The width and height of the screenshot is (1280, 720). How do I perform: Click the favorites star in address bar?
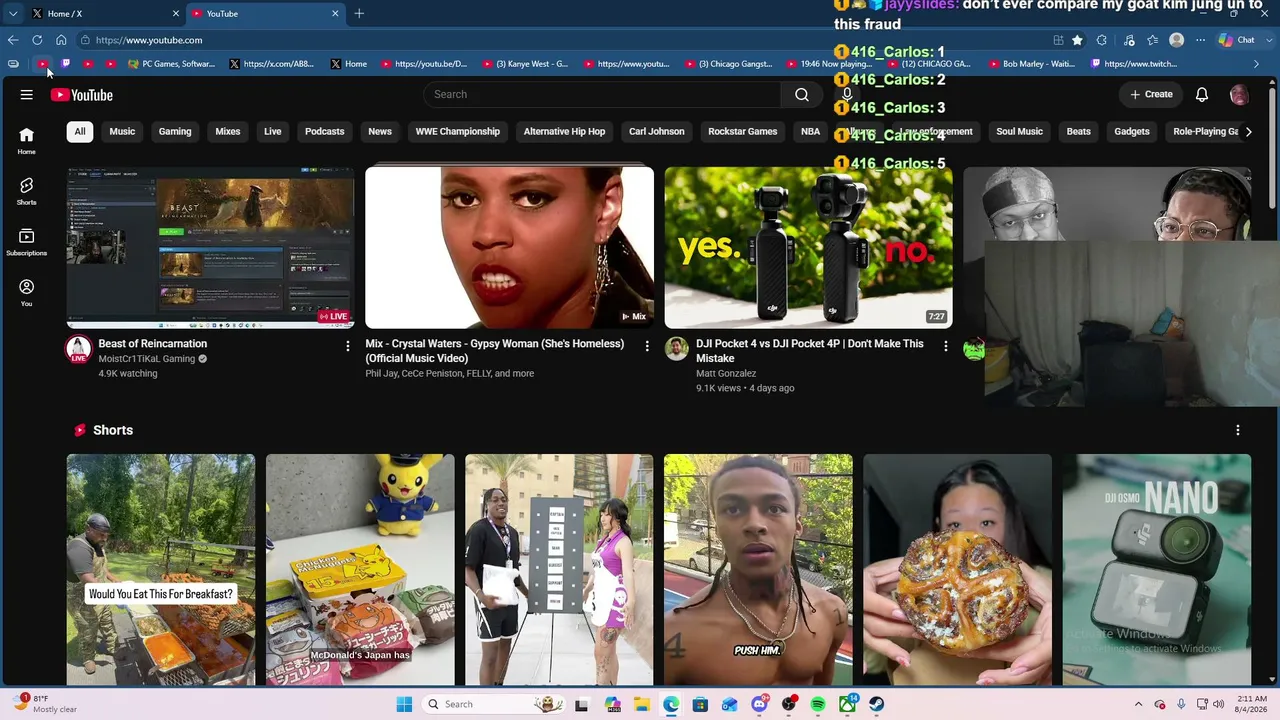pos(1077,40)
